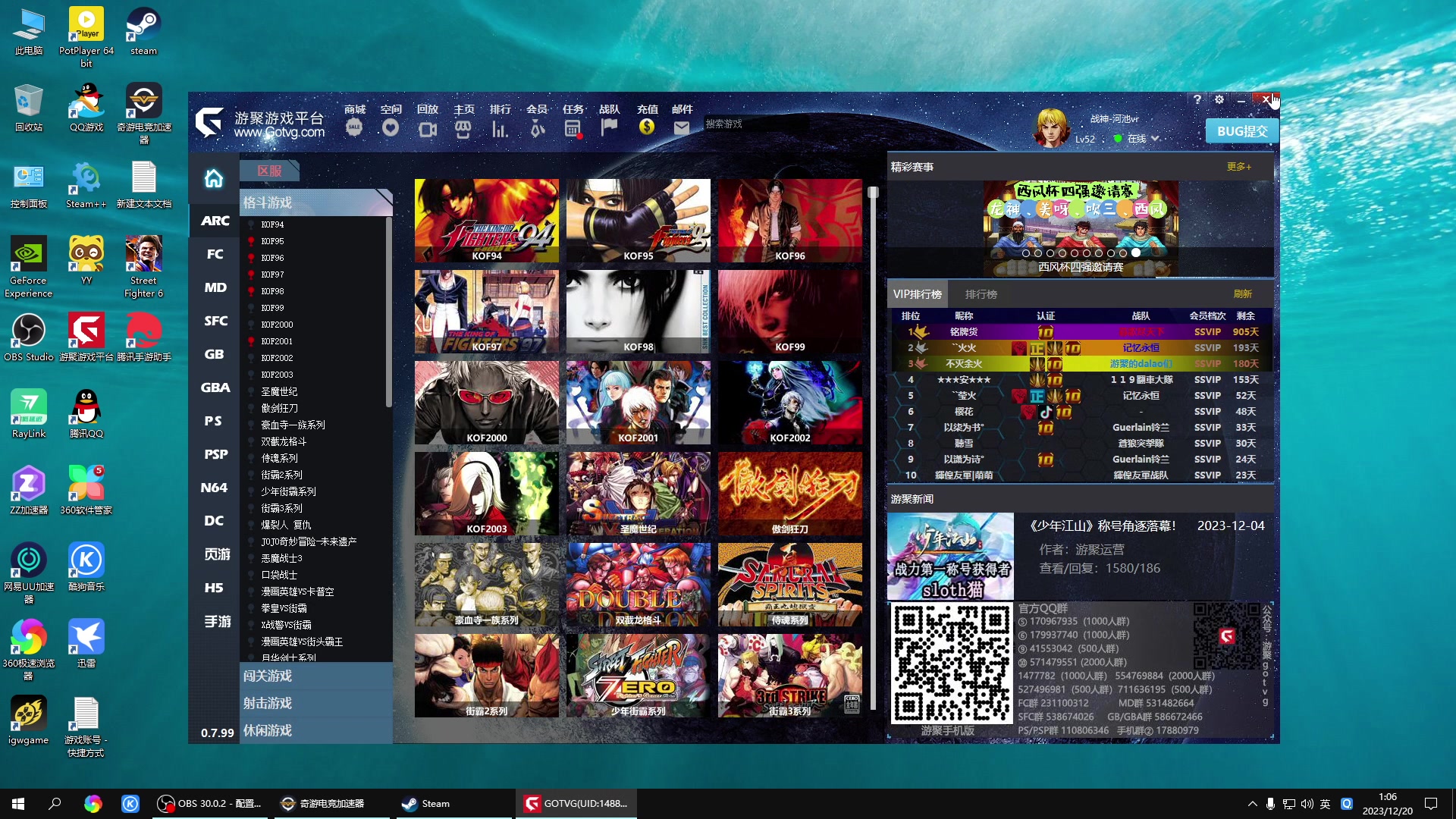
Task: Open Steam in the taskbar
Action: click(453, 804)
